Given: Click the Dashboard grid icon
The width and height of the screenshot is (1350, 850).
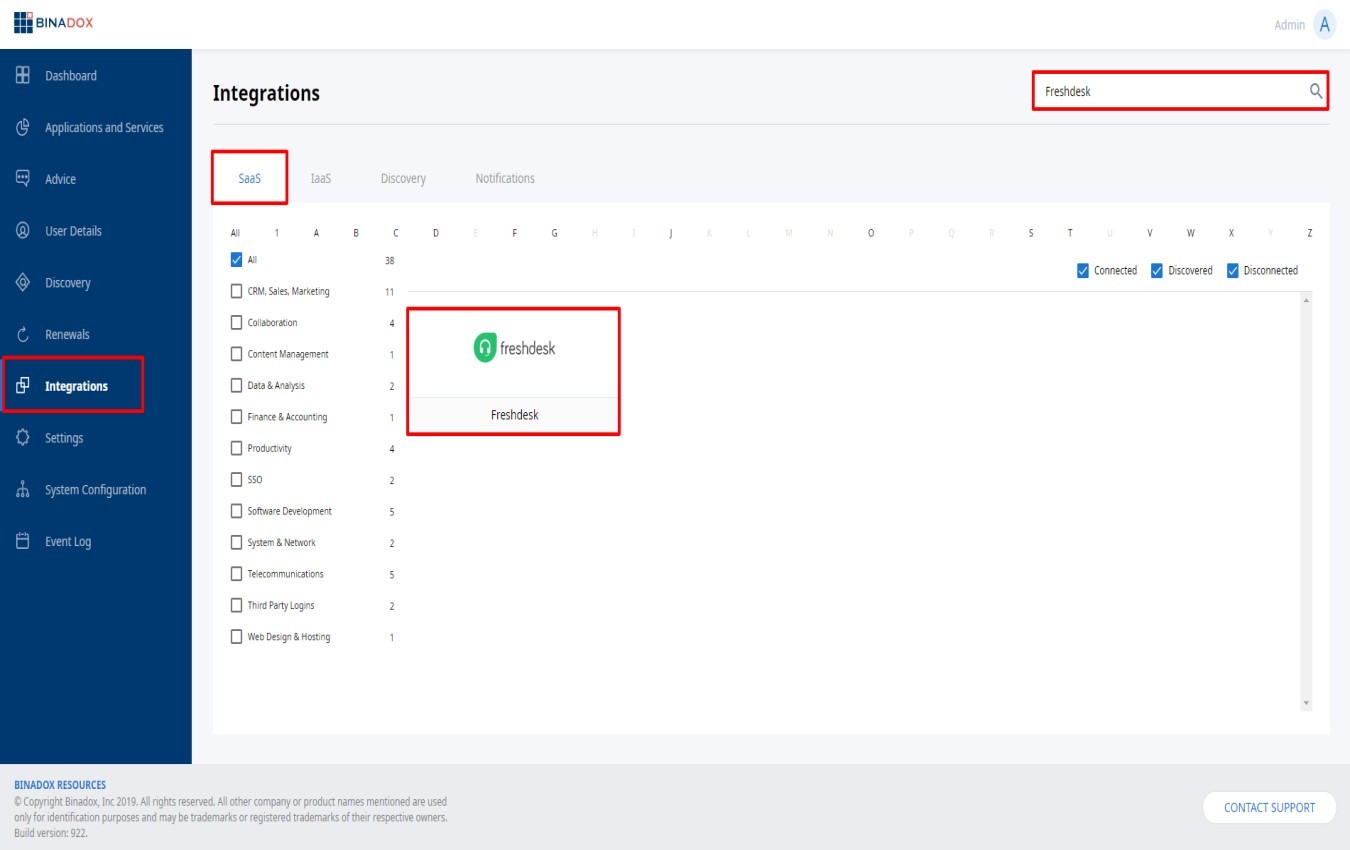Looking at the screenshot, I should tap(23, 75).
